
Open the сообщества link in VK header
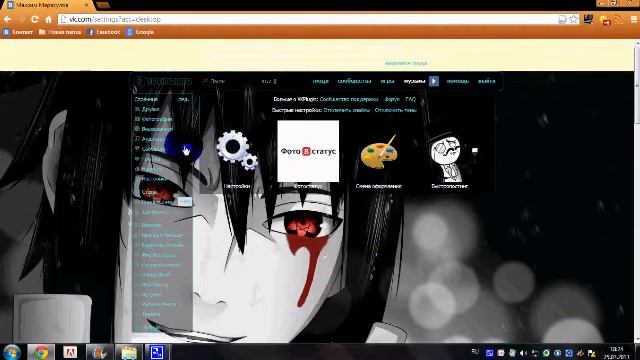click(x=354, y=81)
